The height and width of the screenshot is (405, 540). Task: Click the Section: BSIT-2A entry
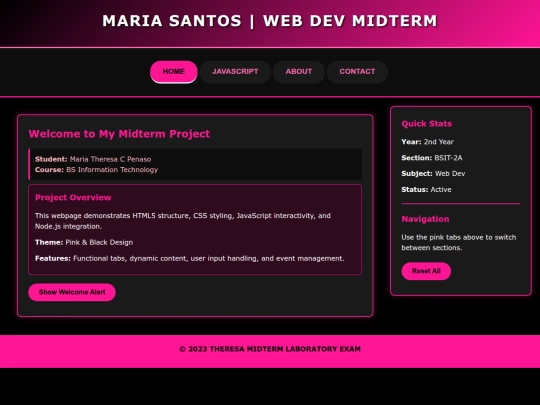click(x=432, y=158)
